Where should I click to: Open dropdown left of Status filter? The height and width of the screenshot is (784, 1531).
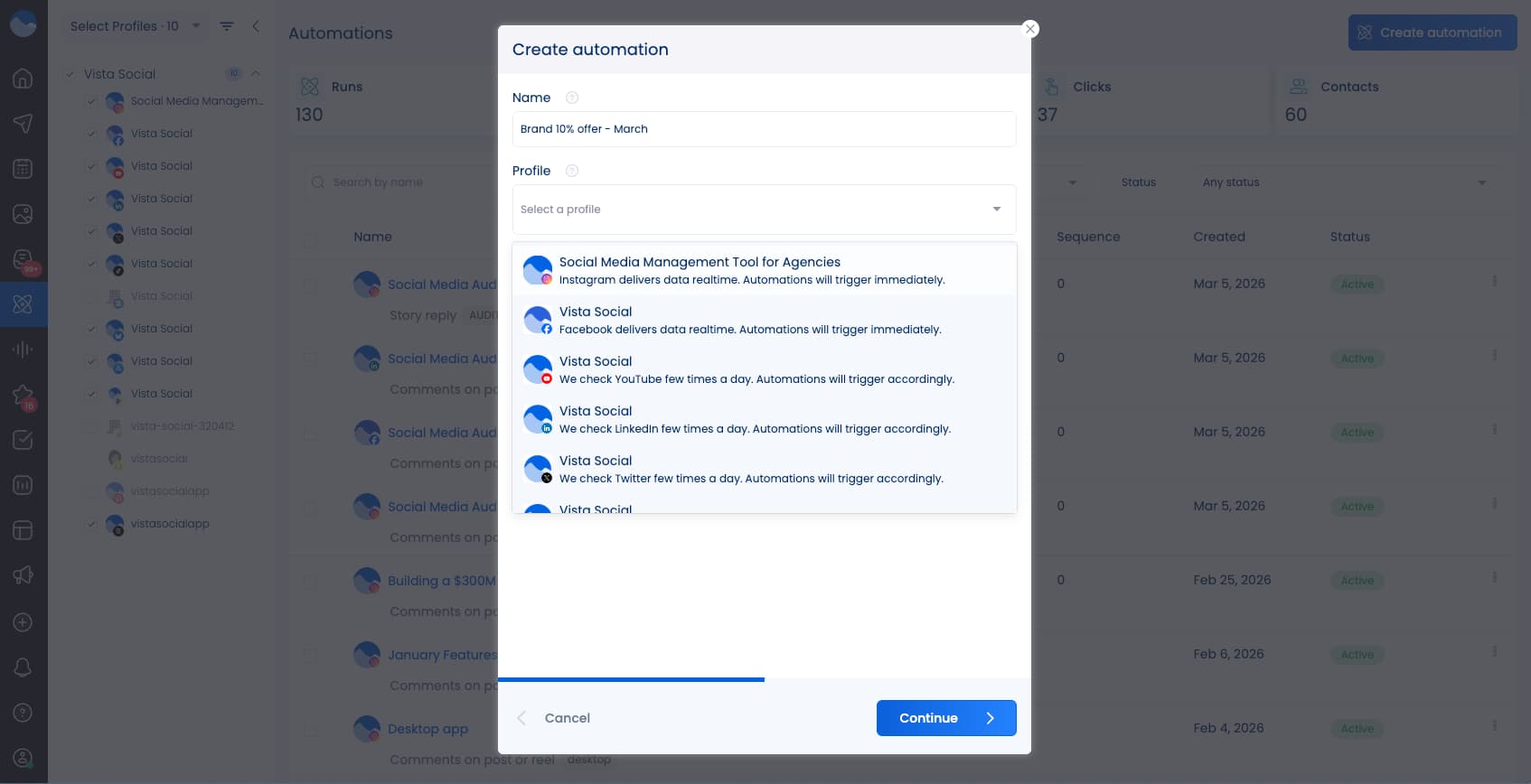1073,182
